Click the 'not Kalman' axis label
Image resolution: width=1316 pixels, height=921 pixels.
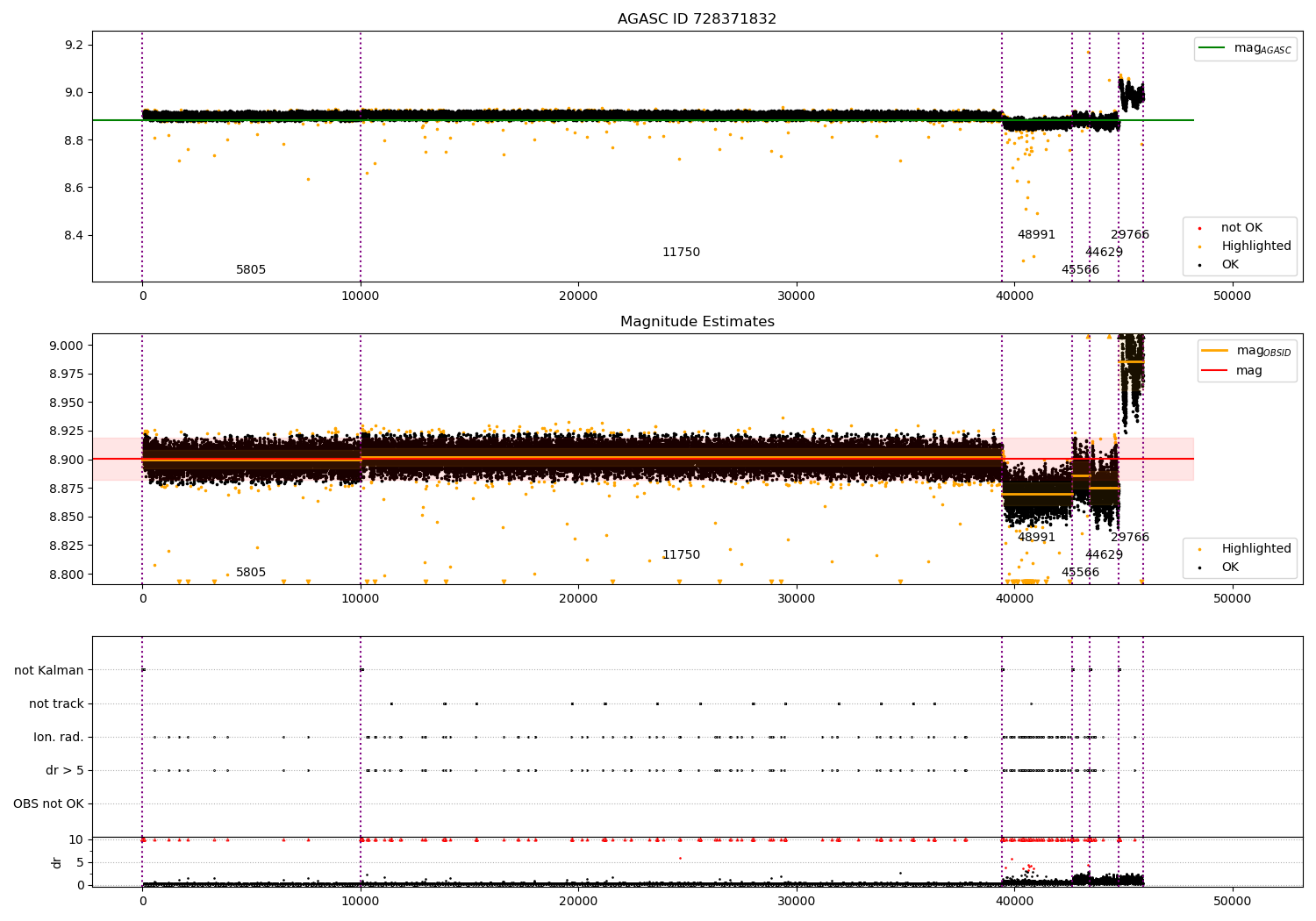(49, 671)
